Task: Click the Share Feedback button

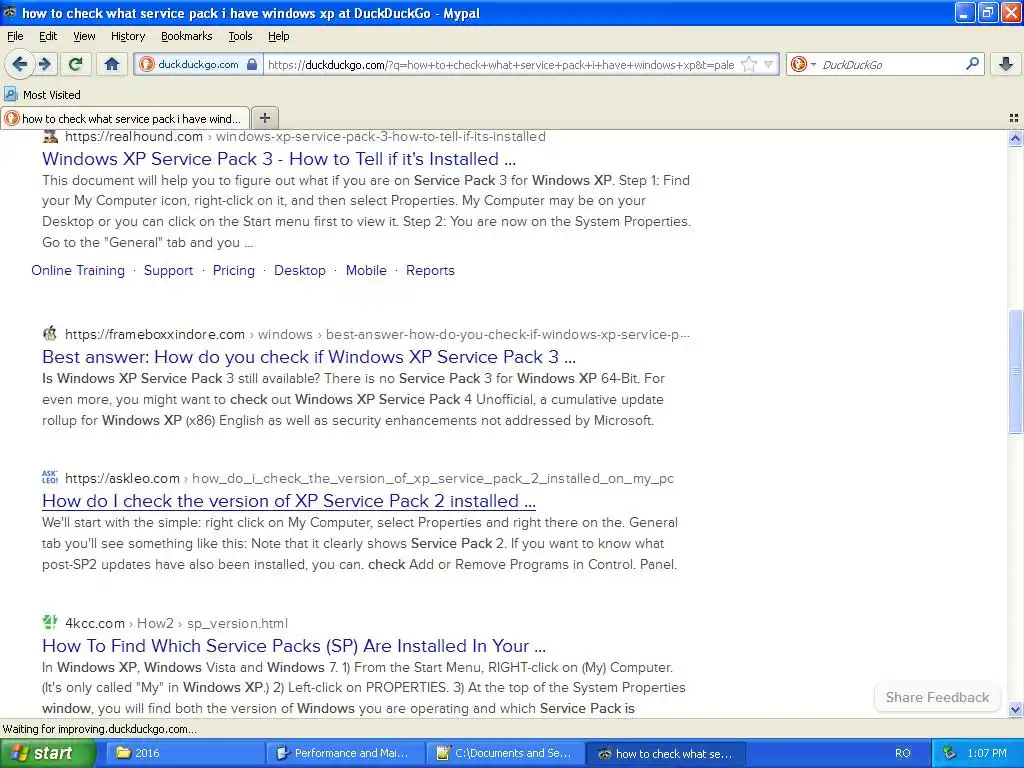Action: click(x=937, y=697)
